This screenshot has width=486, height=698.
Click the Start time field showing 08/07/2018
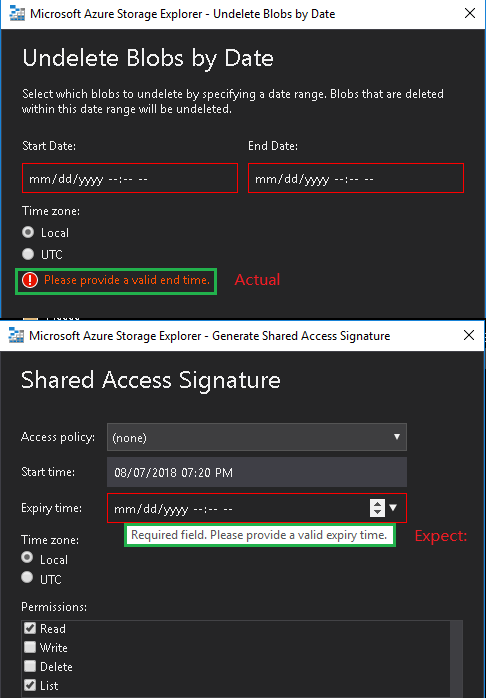[257, 472]
